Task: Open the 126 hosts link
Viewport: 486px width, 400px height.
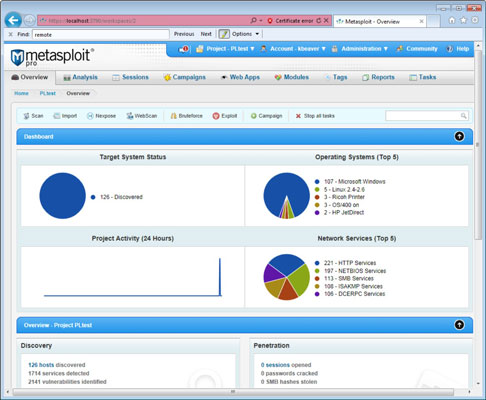Action: (41, 365)
